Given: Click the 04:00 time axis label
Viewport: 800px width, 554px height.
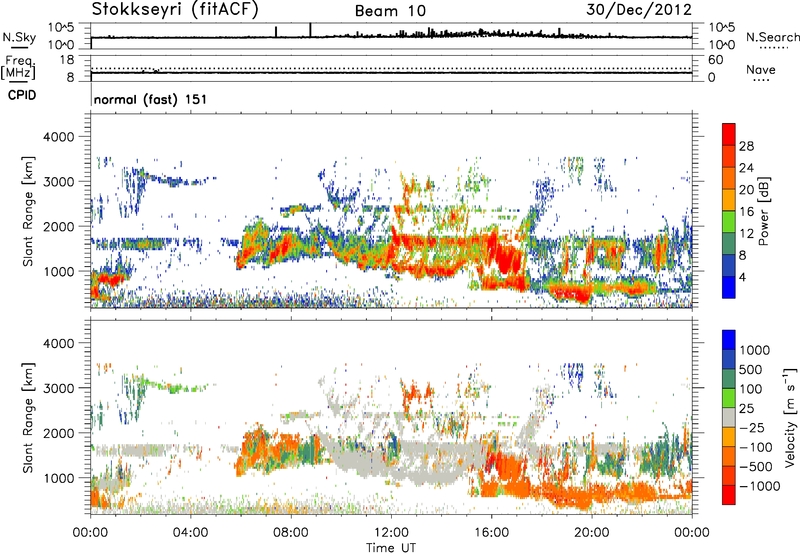Looking at the screenshot, I should point(191,533).
